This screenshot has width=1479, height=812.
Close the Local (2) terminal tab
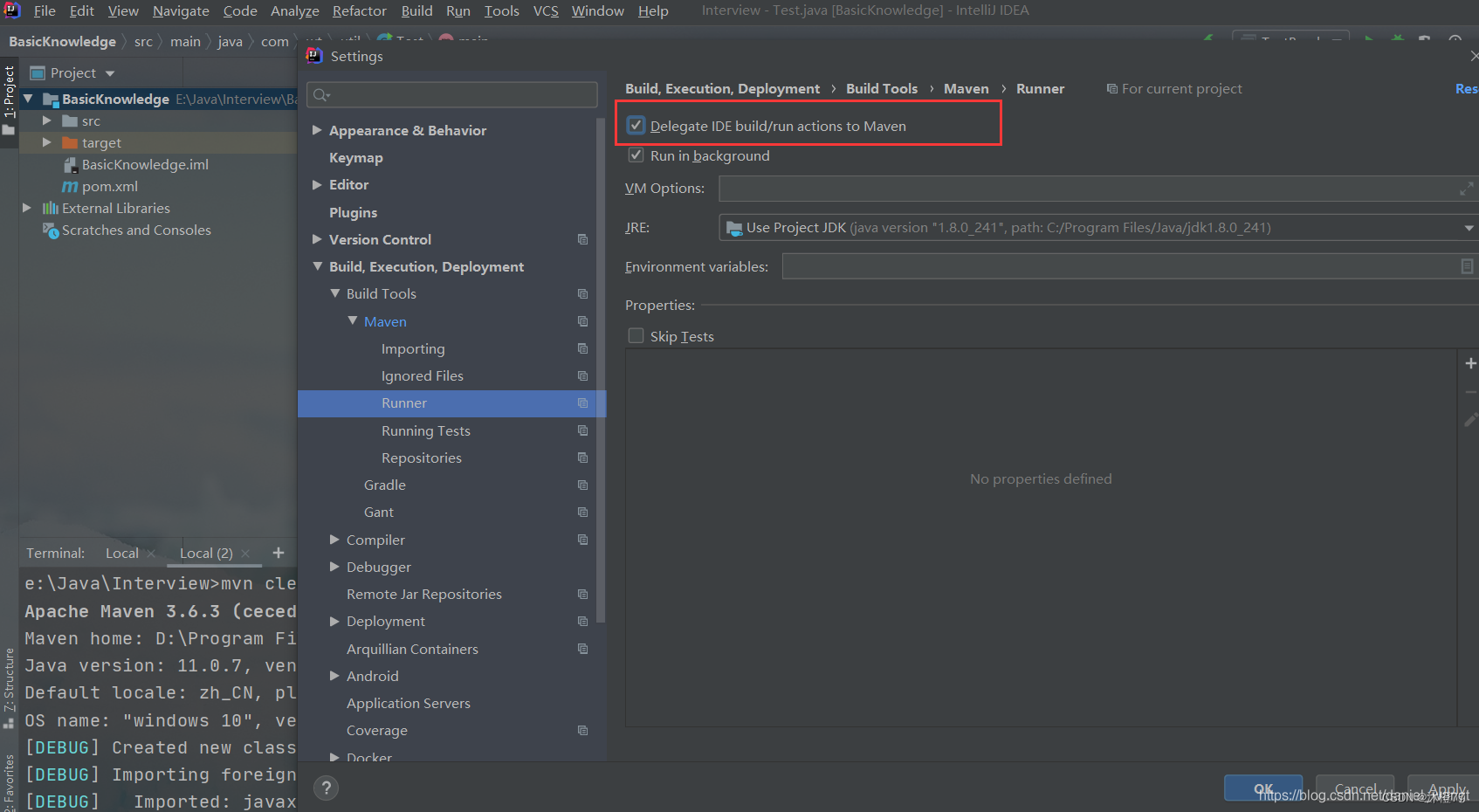pyautogui.click(x=245, y=554)
